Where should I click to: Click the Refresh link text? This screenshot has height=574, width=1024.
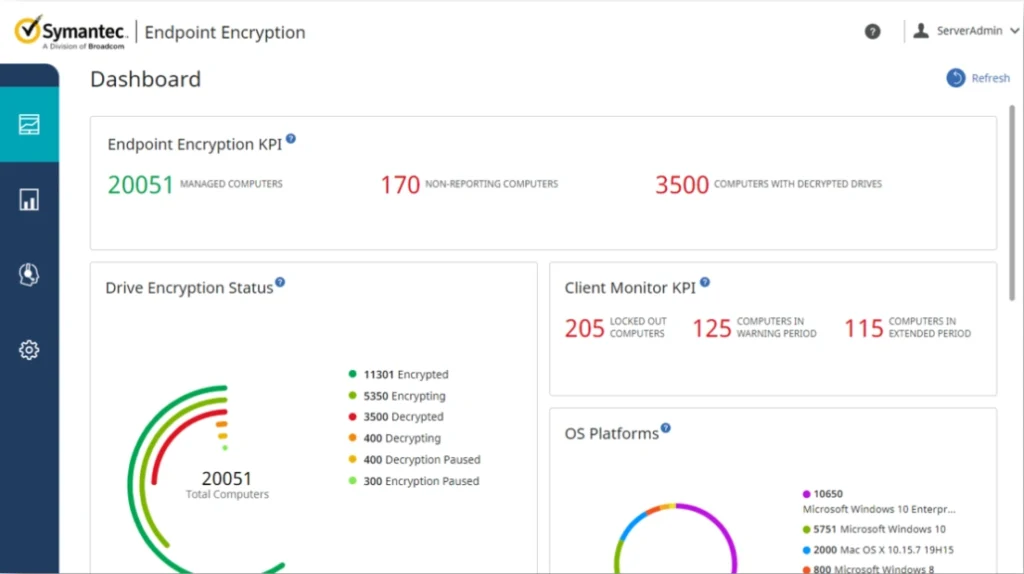(x=991, y=78)
